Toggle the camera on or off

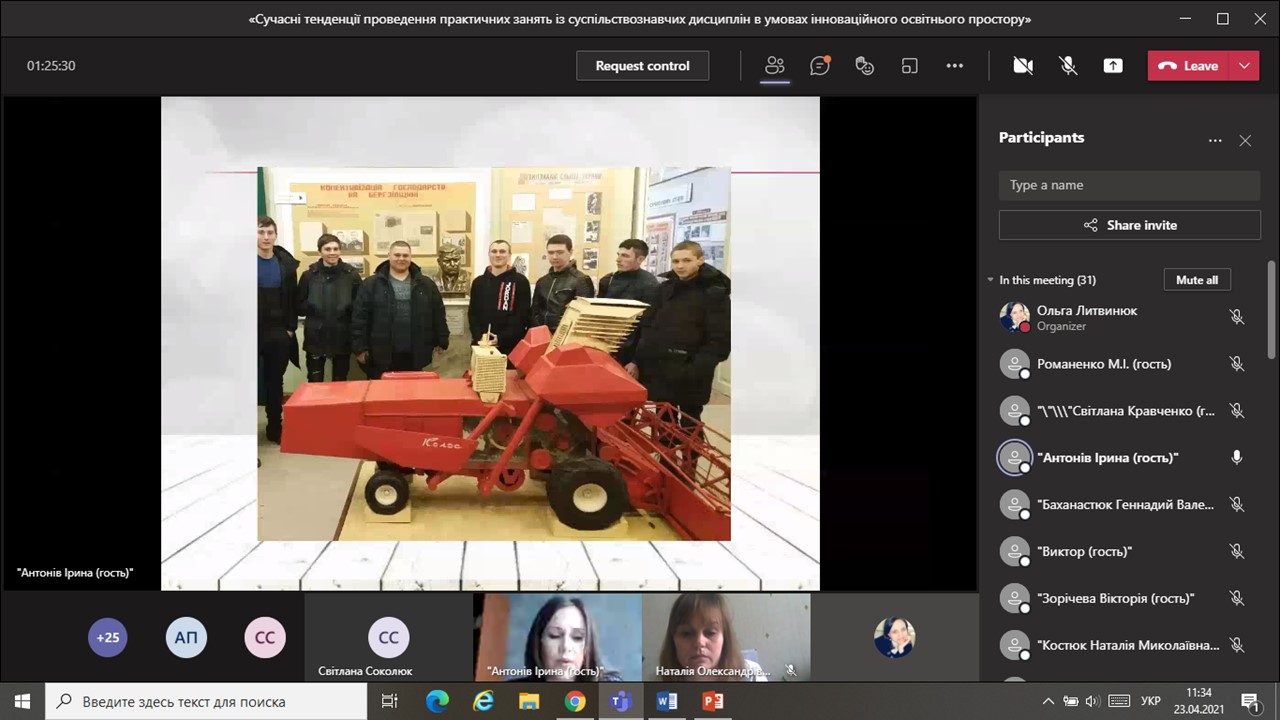click(x=1023, y=66)
